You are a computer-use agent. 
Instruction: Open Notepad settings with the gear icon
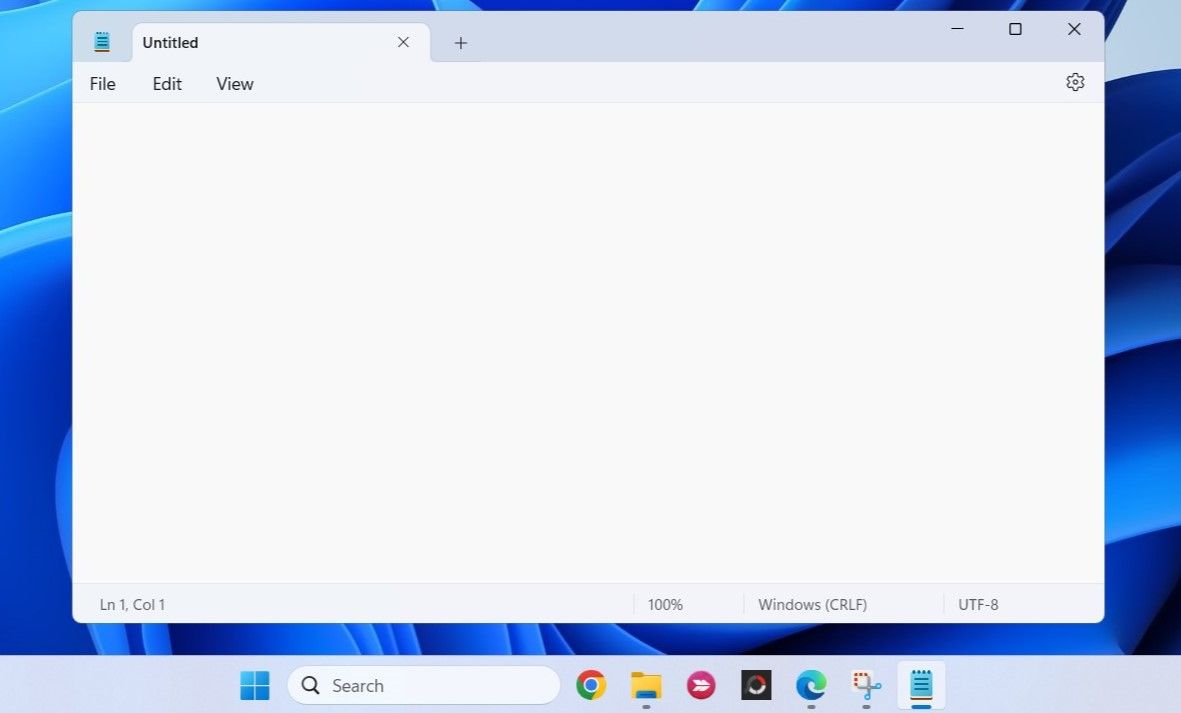(x=1075, y=82)
